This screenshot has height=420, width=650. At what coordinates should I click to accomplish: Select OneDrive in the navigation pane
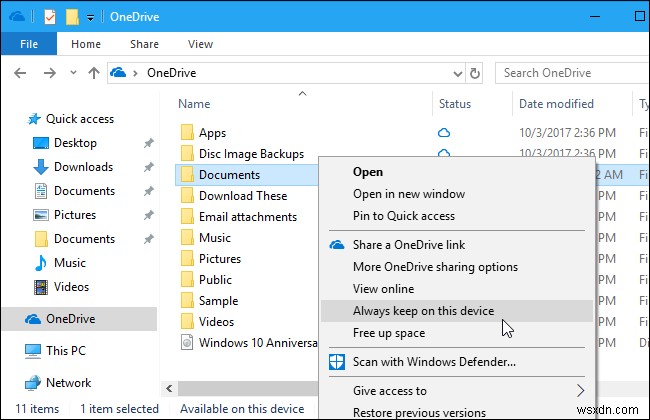coord(79,319)
